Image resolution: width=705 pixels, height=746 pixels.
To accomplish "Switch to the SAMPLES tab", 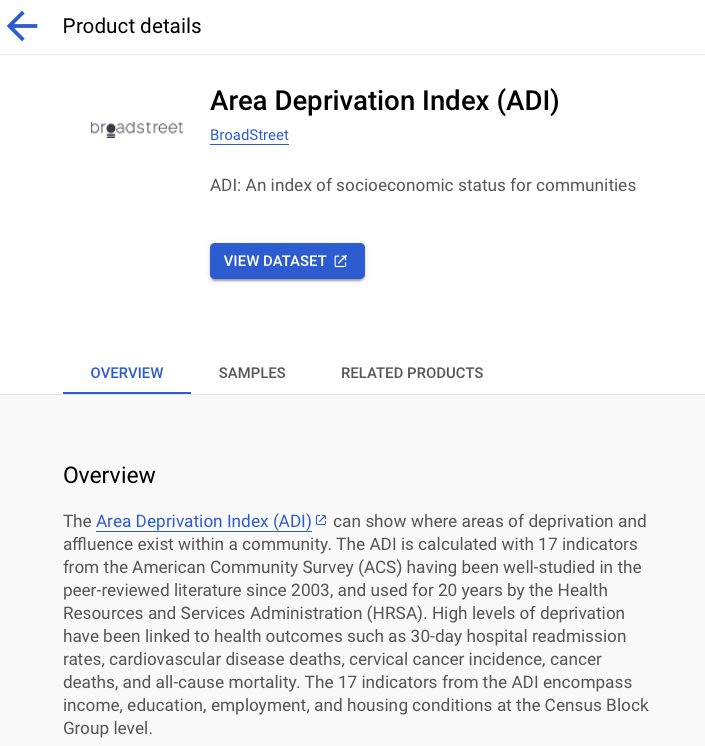I will click(252, 373).
